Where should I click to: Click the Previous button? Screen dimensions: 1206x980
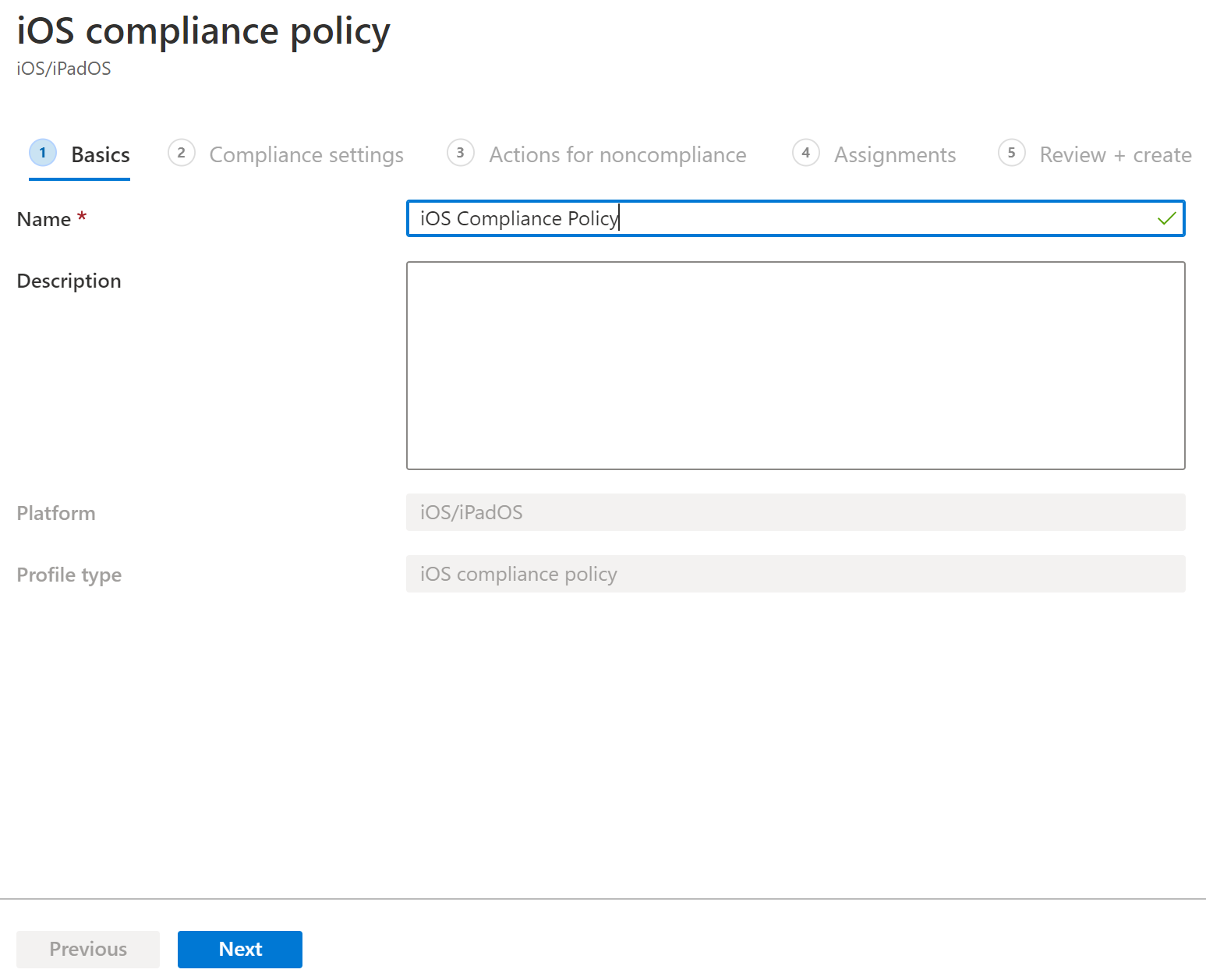(x=87, y=949)
